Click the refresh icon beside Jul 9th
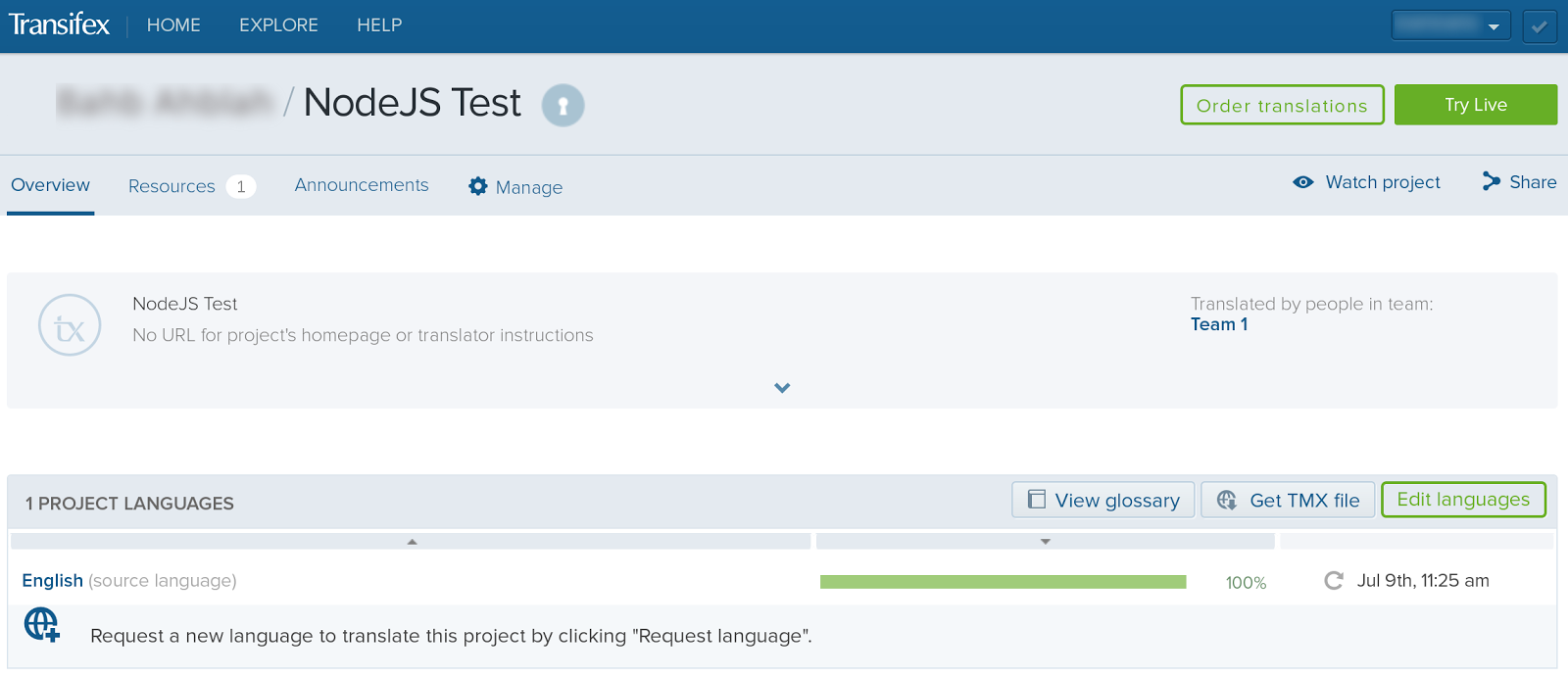Image resolution: width=1568 pixels, height=677 pixels. (1333, 581)
